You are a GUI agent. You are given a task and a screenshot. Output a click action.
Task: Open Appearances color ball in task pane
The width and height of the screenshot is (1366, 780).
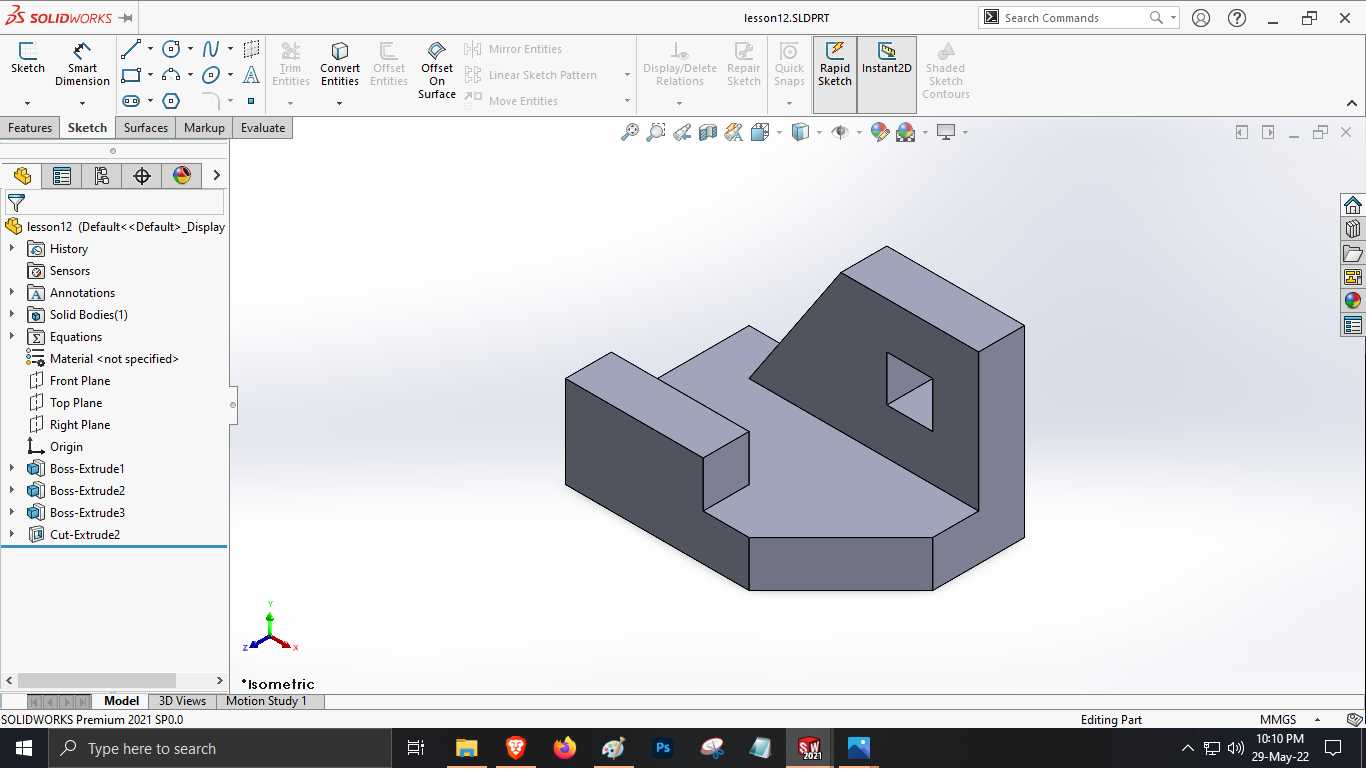(x=1353, y=301)
